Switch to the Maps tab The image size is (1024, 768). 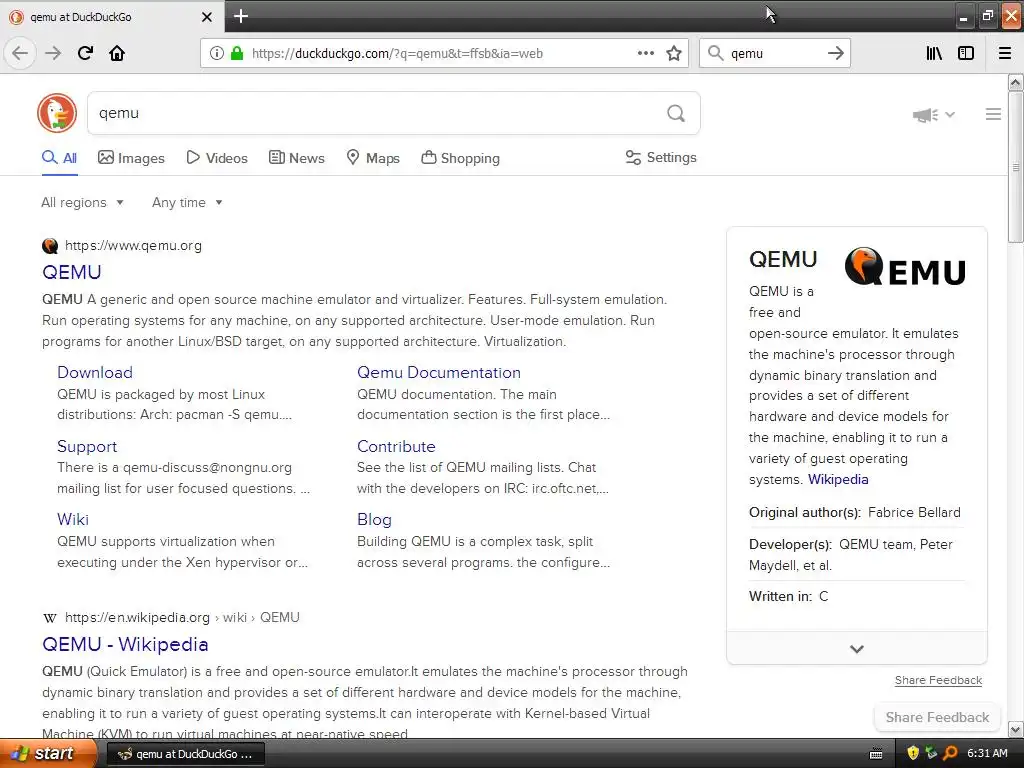(x=373, y=158)
